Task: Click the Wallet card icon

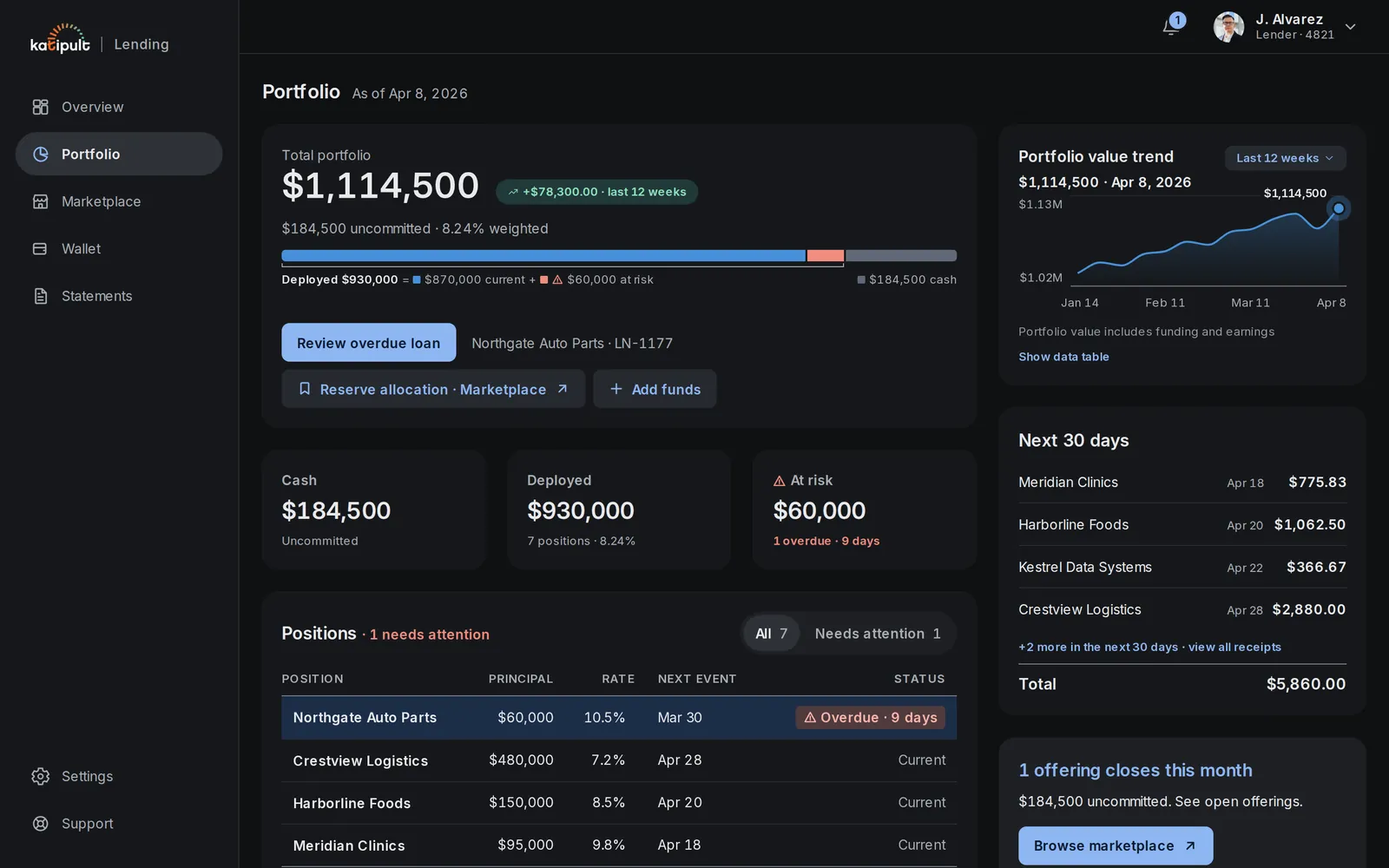Action: [x=41, y=248]
